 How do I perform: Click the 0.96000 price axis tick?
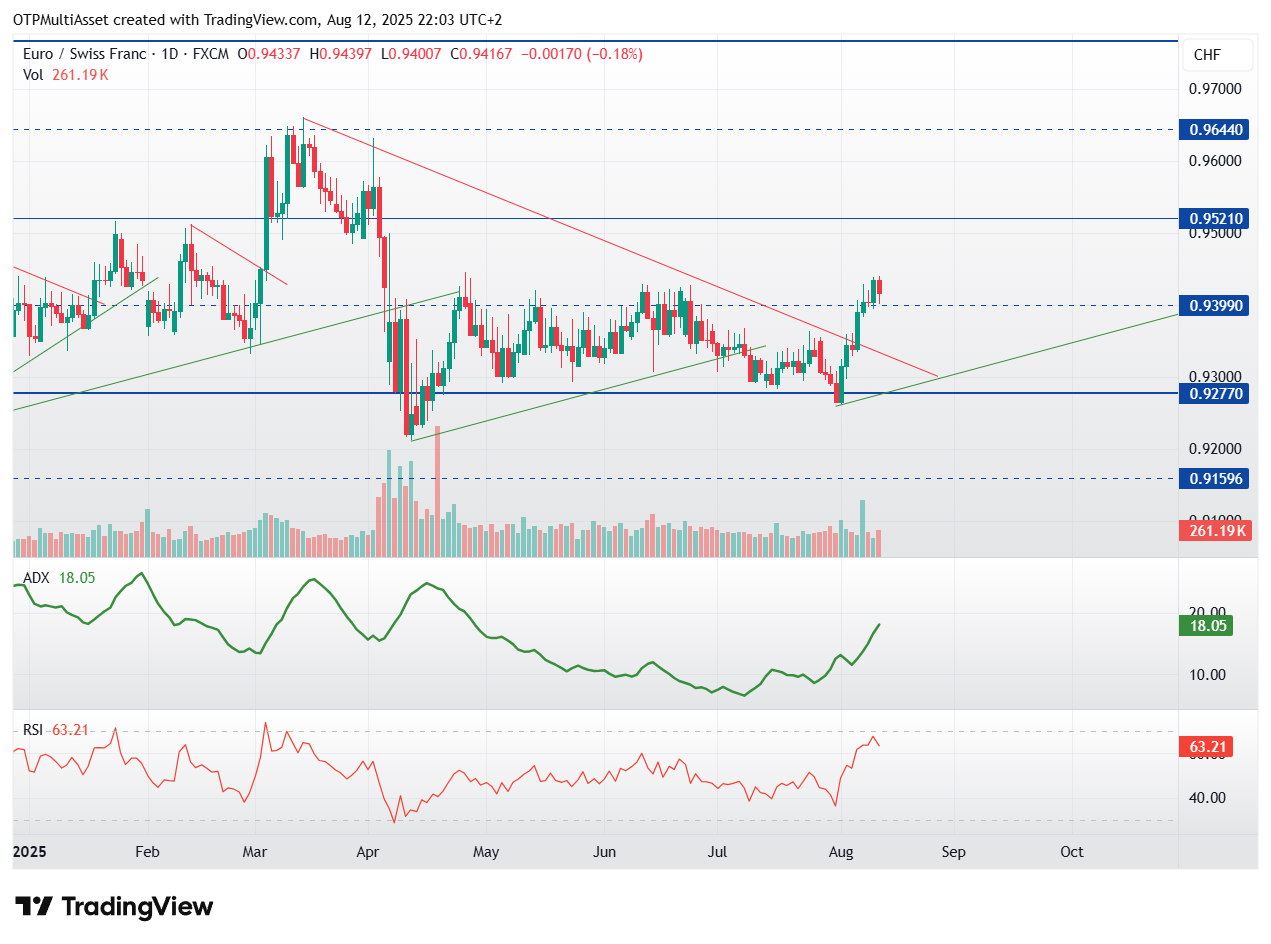[1215, 161]
